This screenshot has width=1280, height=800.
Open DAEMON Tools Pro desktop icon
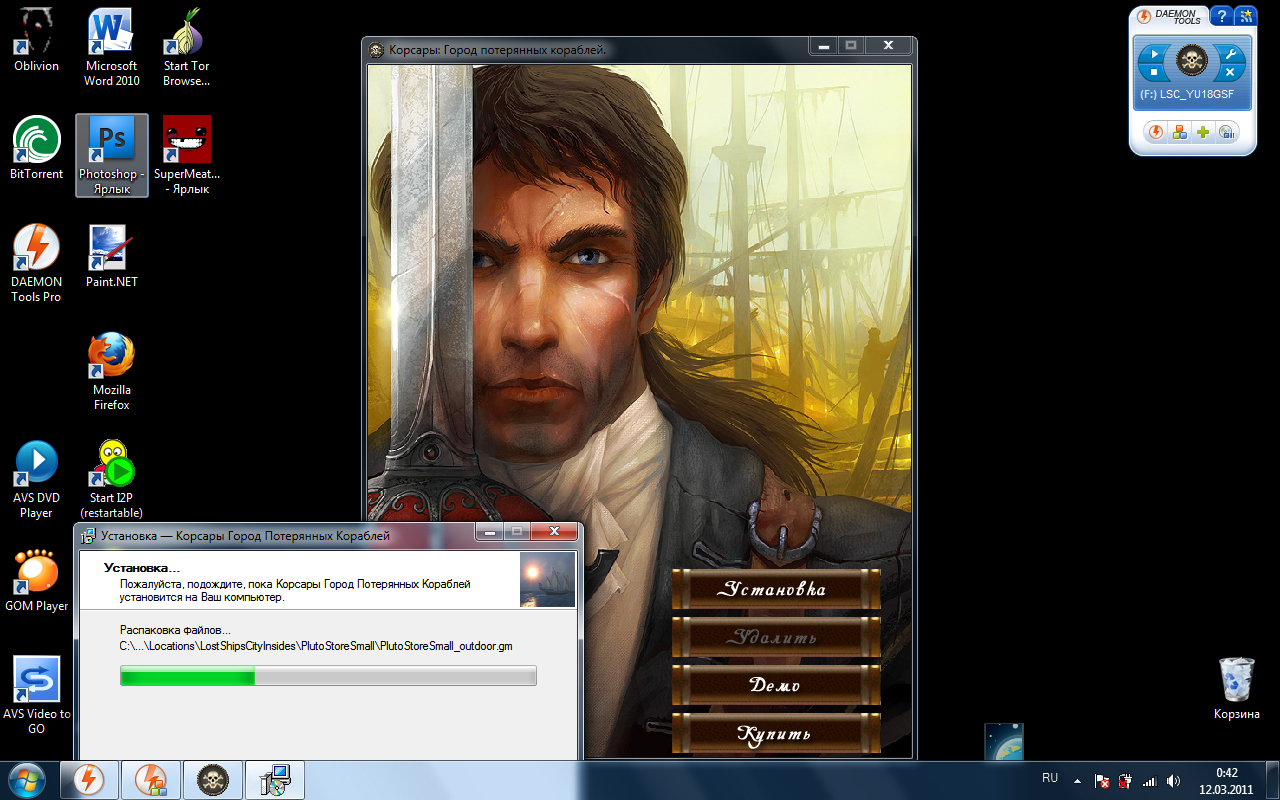pos(36,263)
